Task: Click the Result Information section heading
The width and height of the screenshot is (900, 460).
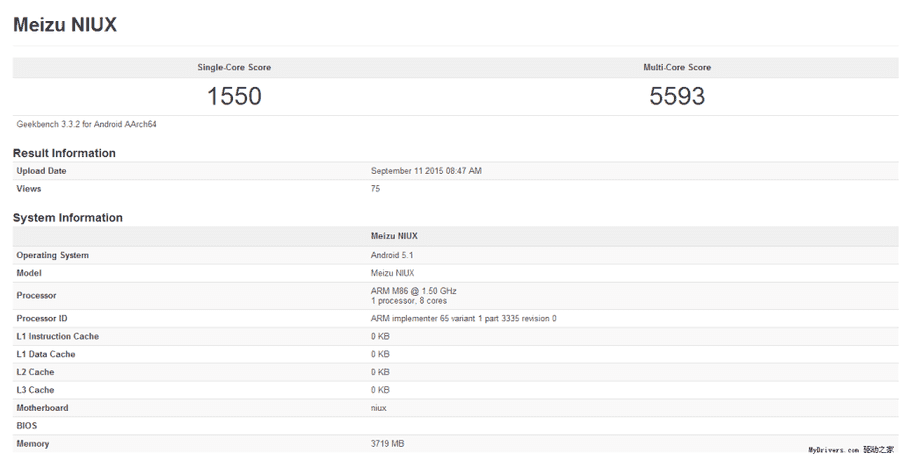Action: tap(64, 153)
